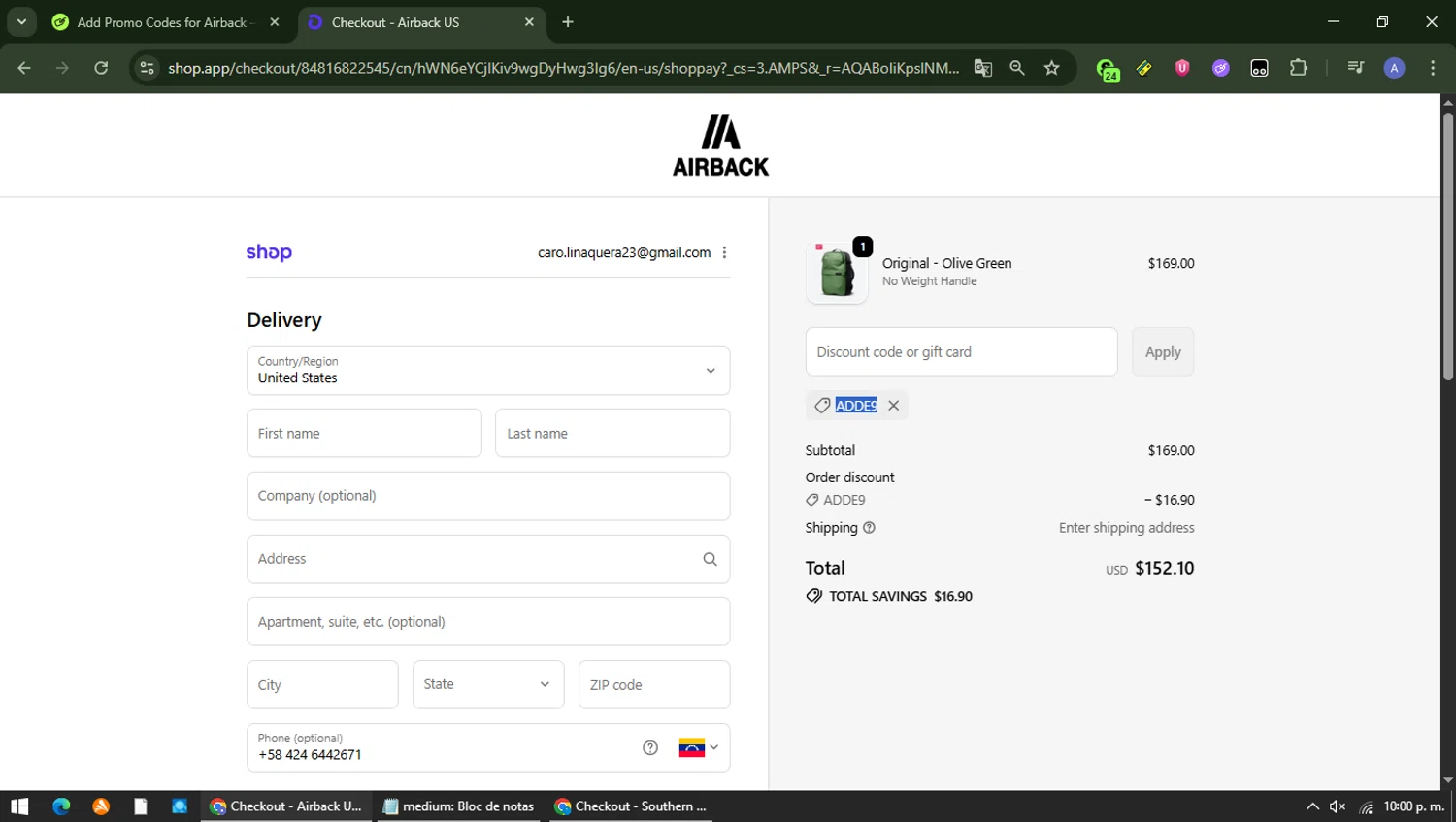1456x822 pixels.
Task: Click the zoom magnifier icon in address bar
Action: [1017, 68]
